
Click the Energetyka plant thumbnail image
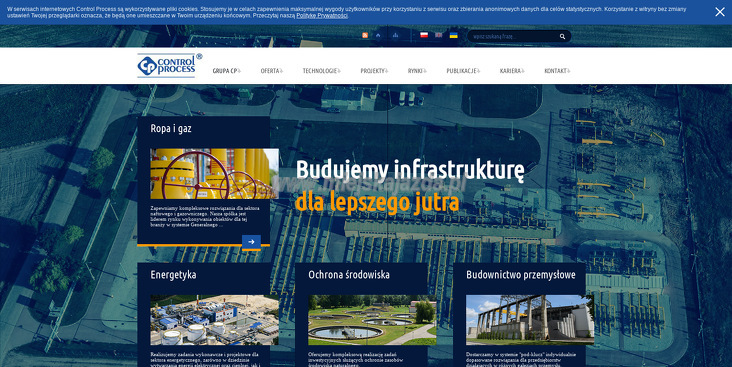click(214, 320)
